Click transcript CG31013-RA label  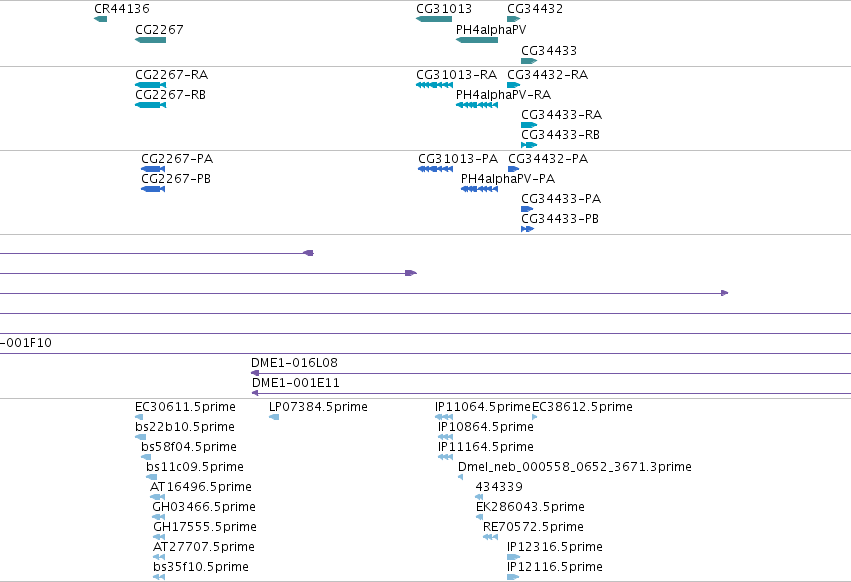click(x=456, y=74)
